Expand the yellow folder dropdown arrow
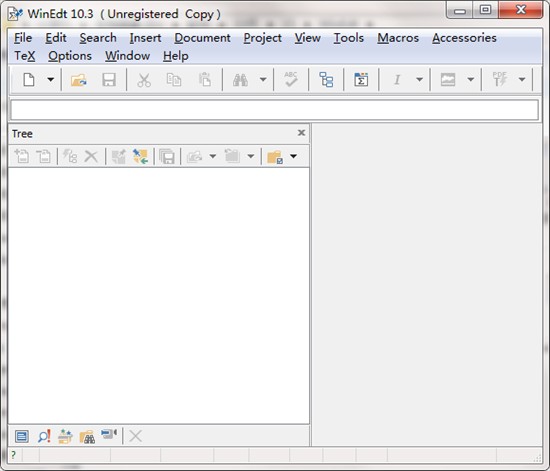 click(x=294, y=156)
